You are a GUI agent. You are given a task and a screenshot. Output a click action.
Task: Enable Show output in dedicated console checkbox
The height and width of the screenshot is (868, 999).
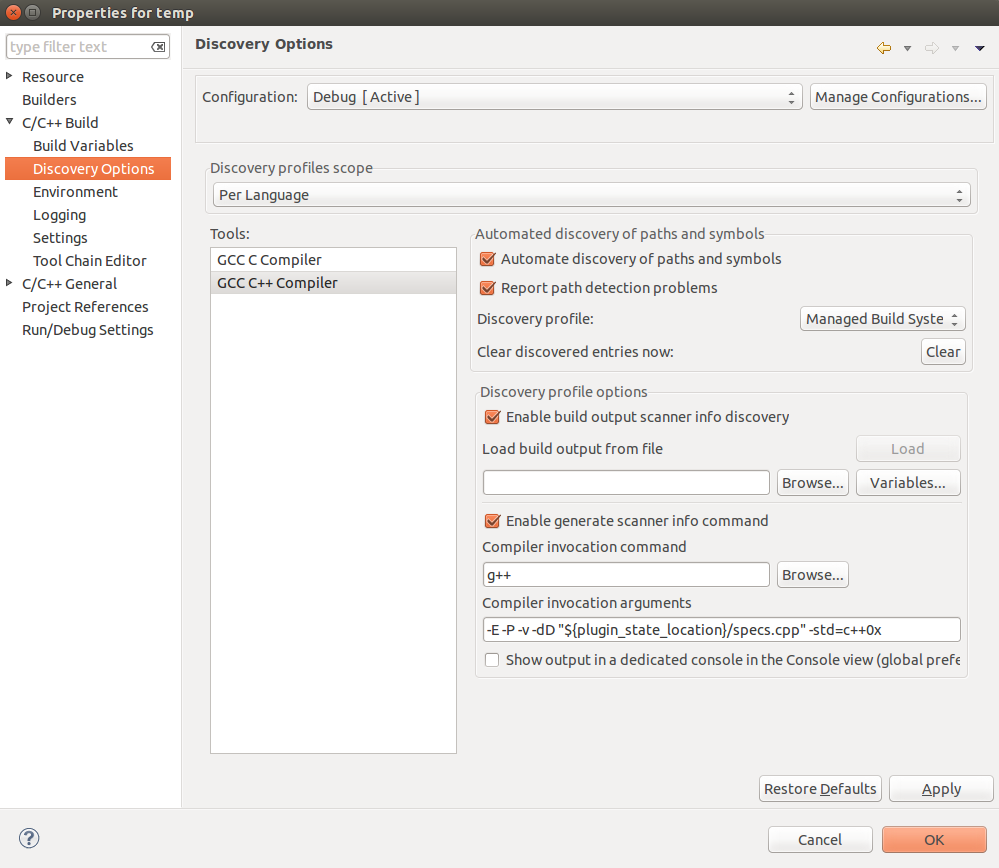(x=492, y=660)
